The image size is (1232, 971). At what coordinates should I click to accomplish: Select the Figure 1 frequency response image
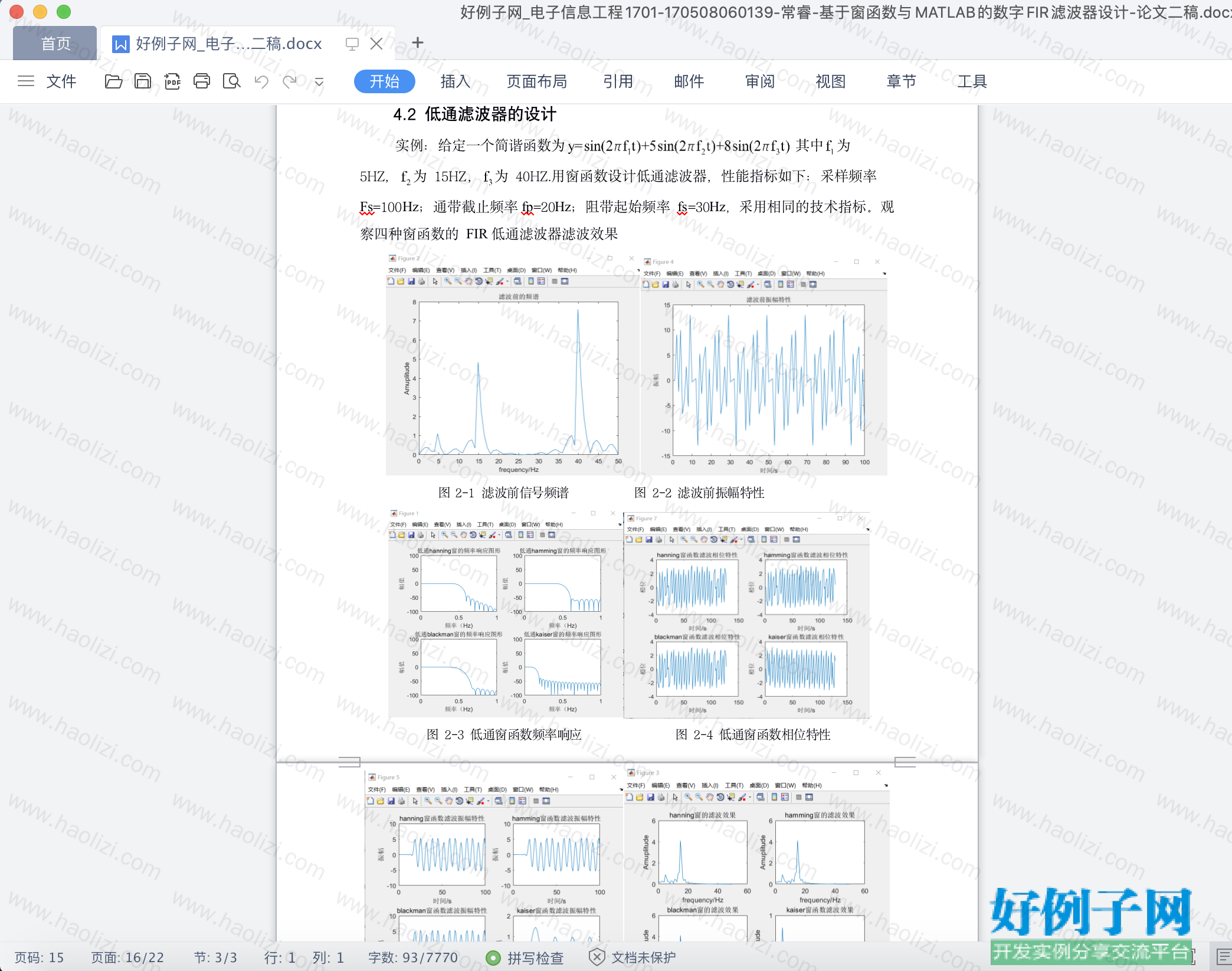coord(505,613)
